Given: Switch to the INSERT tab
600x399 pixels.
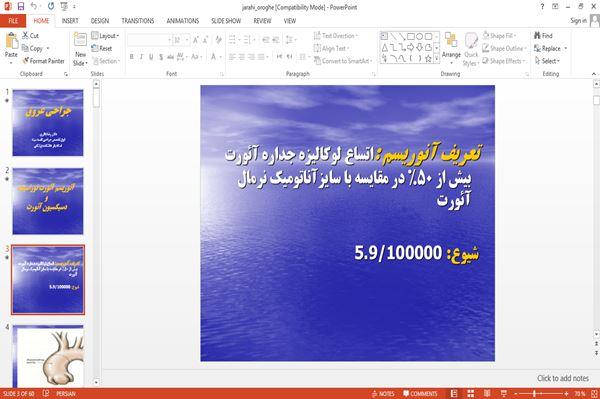Looking at the screenshot, I should pos(70,21).
